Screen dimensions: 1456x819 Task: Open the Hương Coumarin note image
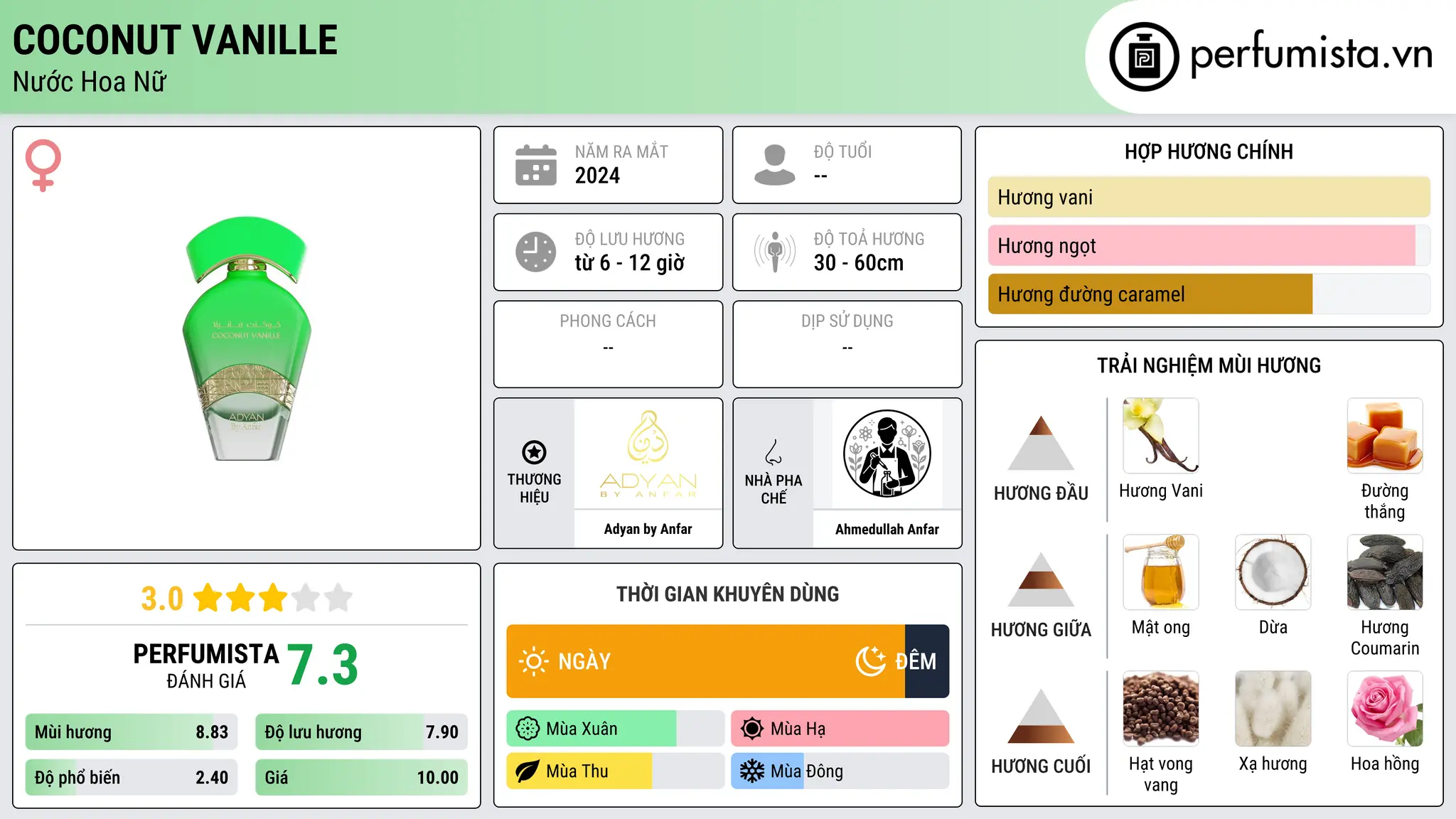(1385, 572)
